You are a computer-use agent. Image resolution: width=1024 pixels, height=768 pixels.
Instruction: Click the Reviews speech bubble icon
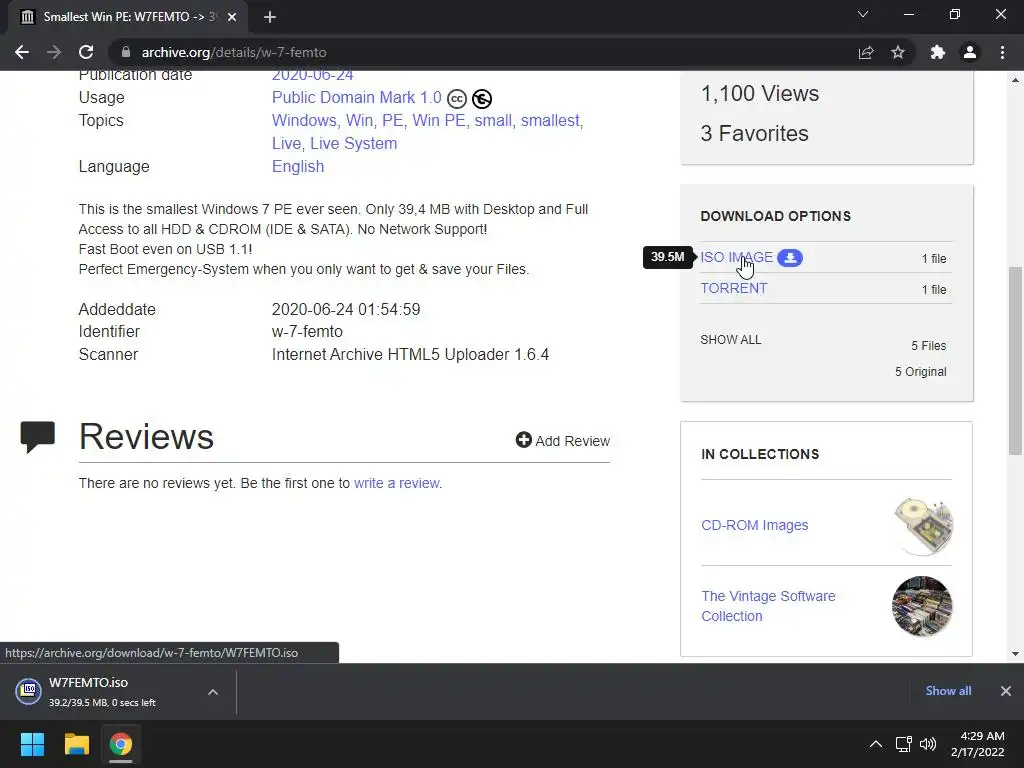coord(38,437)
